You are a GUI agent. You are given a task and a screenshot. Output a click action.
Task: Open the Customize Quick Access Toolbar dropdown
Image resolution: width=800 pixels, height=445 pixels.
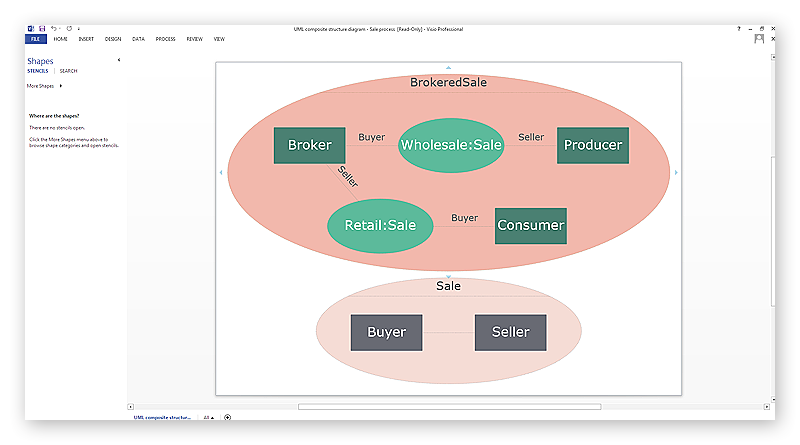79,29
